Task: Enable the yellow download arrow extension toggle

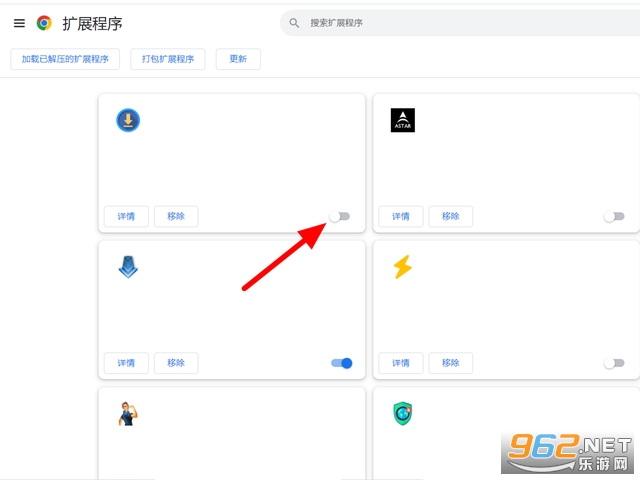Action: pyautogui.click(x=340, y=216)
